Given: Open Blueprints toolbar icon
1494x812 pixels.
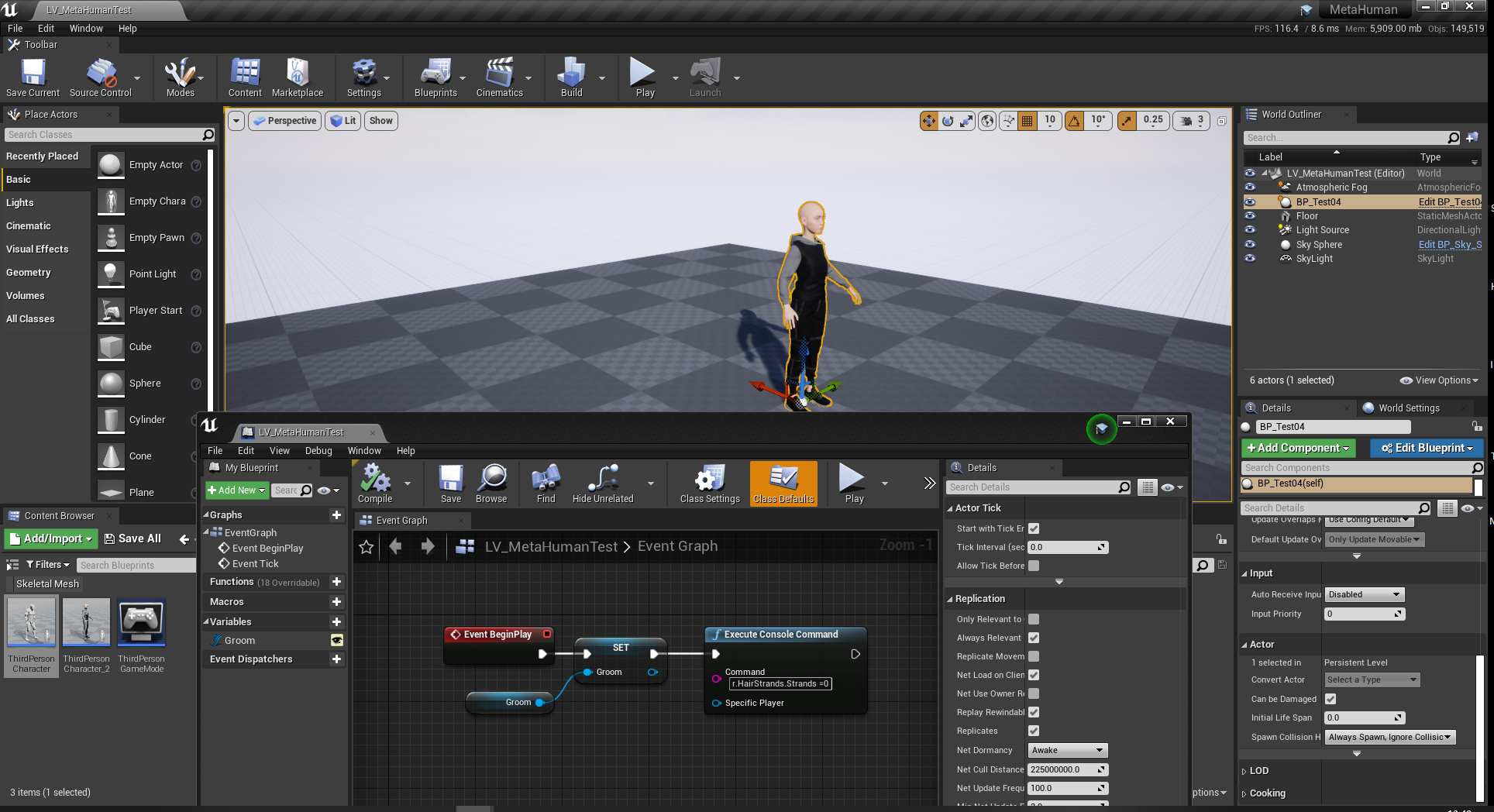Looking at the screenshot, I should click(x=435, y=77).
